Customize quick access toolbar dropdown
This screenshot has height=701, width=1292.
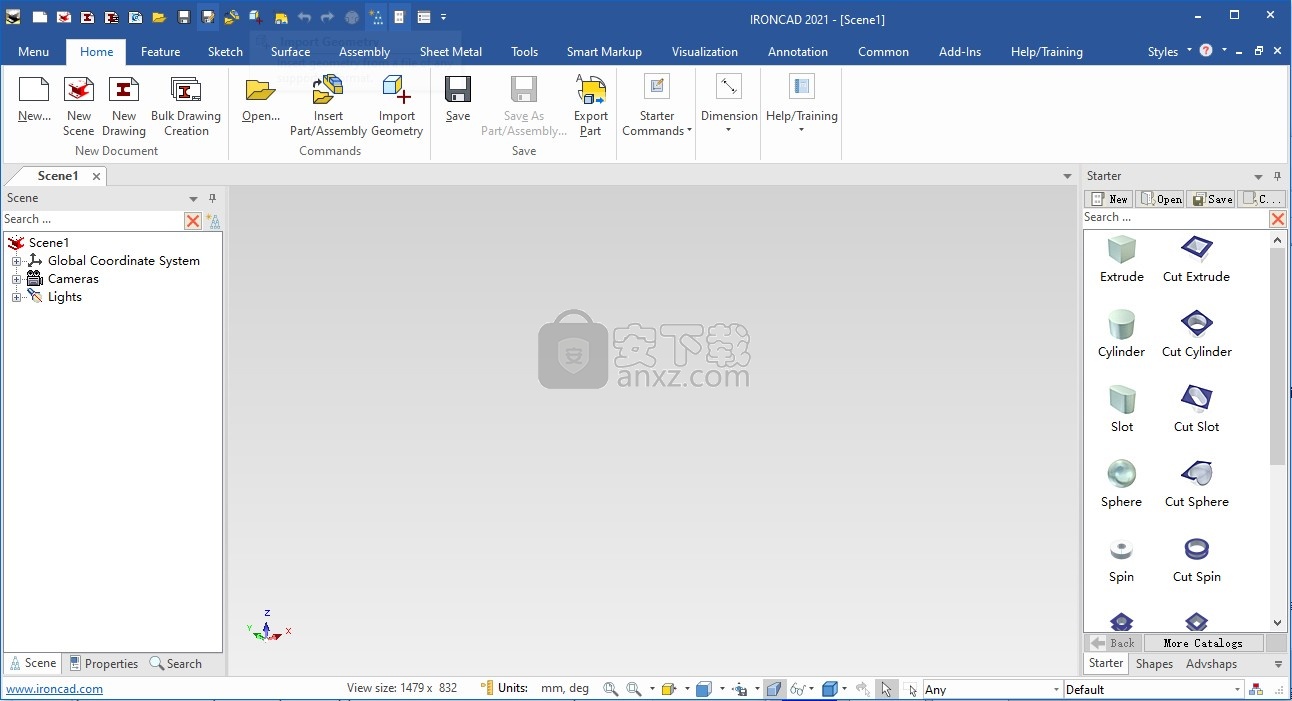tap(443, 17)
